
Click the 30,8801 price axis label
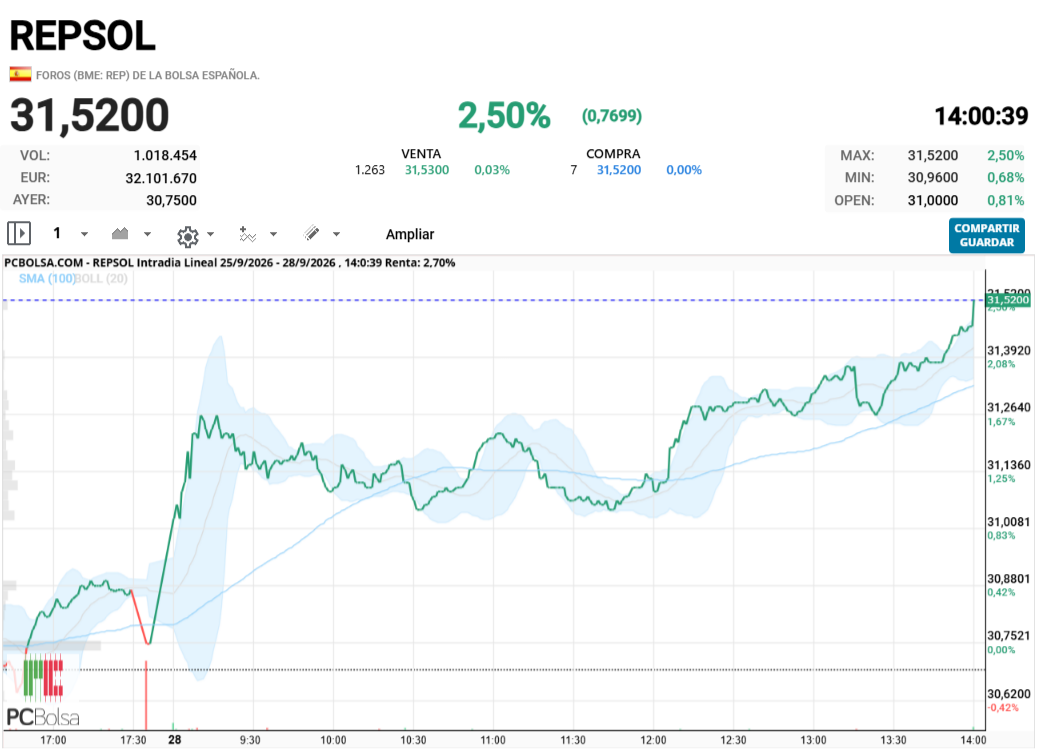tap(1009, 578)
